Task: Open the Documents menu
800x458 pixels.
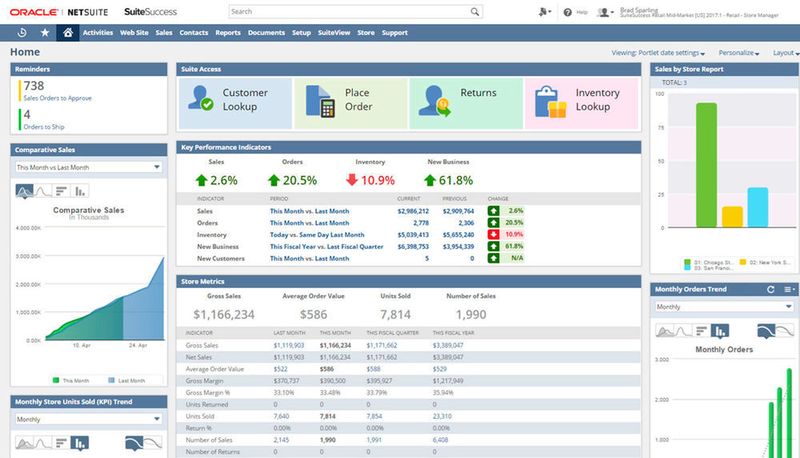Action: click(x=266, y=33)
